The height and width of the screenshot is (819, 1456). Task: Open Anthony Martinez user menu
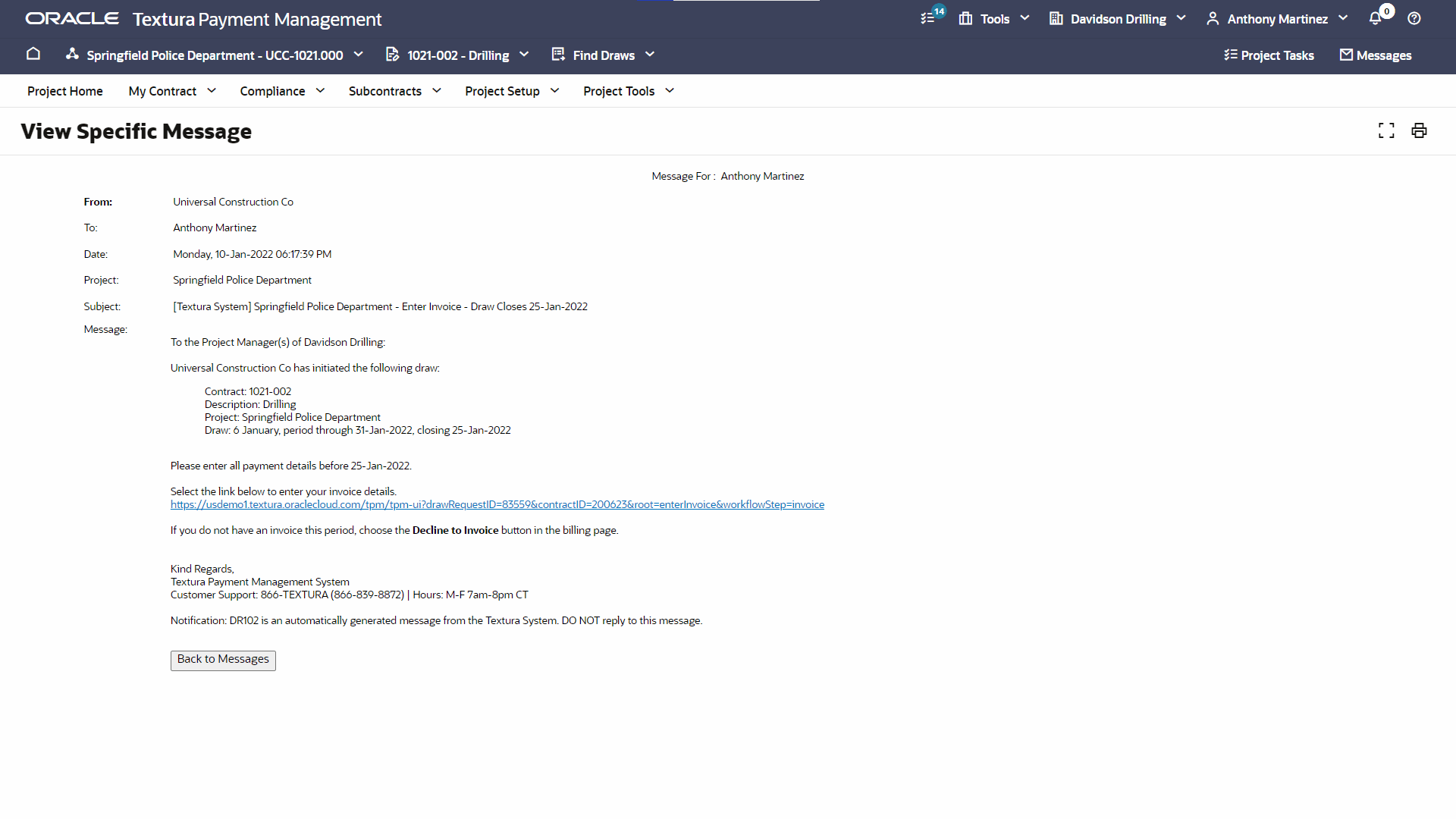(1277, 18)
